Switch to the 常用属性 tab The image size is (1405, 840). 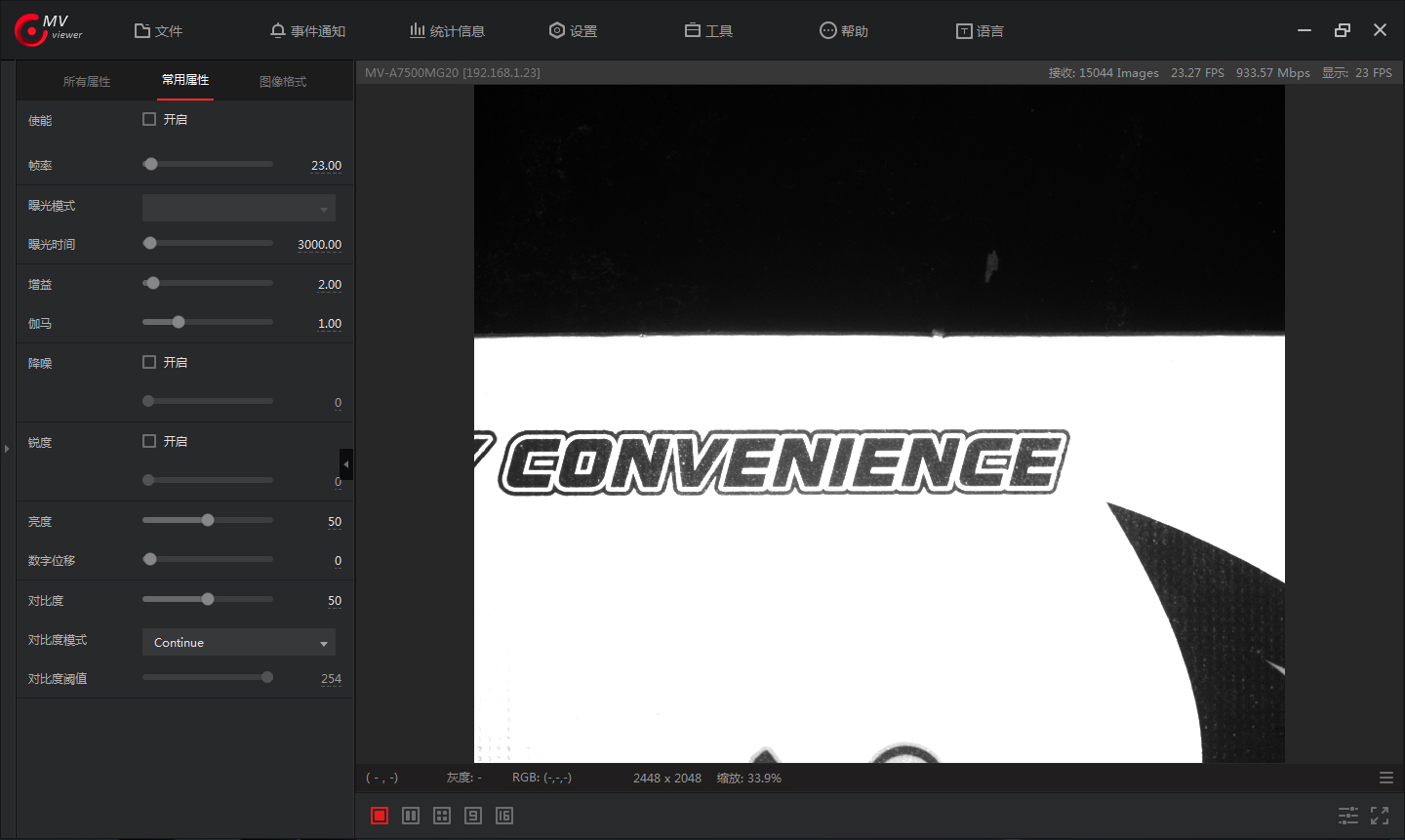tap(185, 80)
